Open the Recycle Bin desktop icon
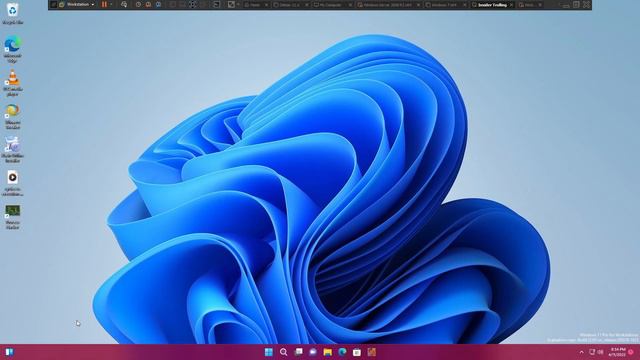 click(x=12, y=13)
